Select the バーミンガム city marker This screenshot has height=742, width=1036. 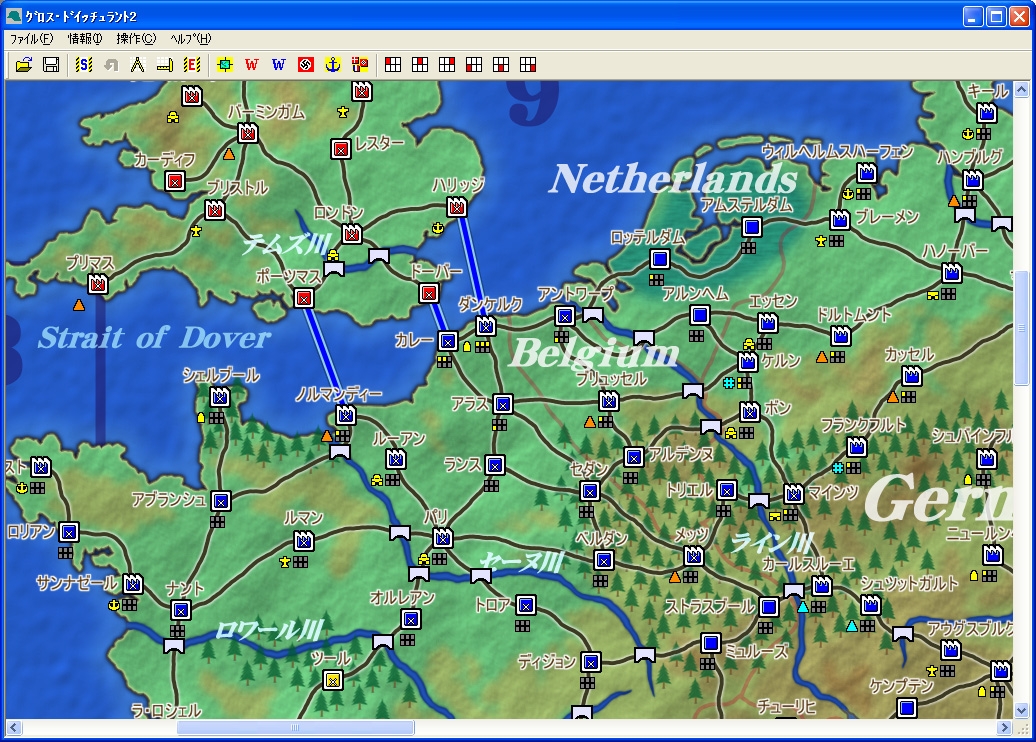[x=248, y=133]
